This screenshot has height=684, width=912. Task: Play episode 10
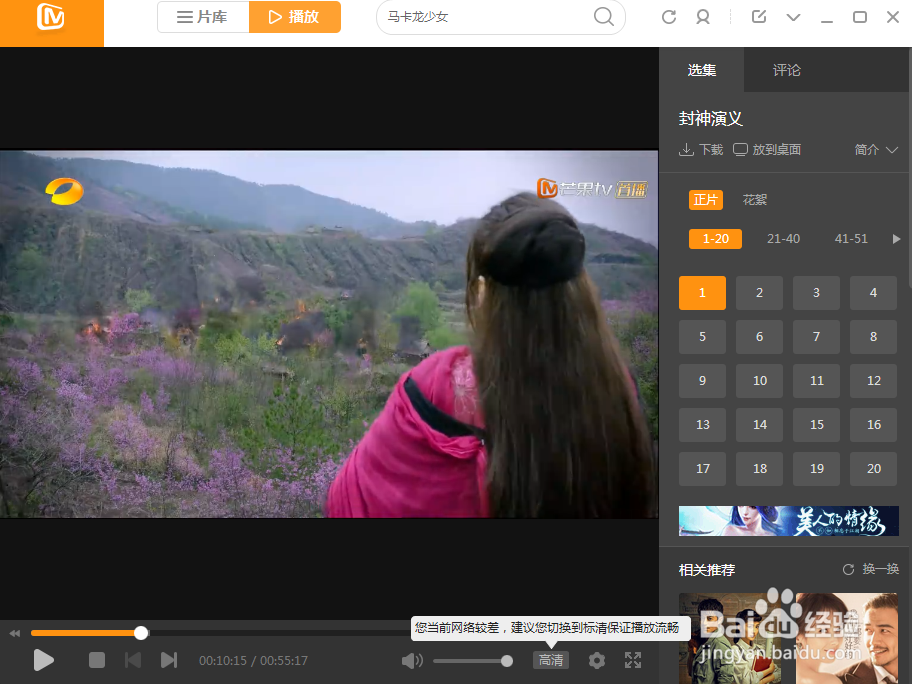[759, 380]
